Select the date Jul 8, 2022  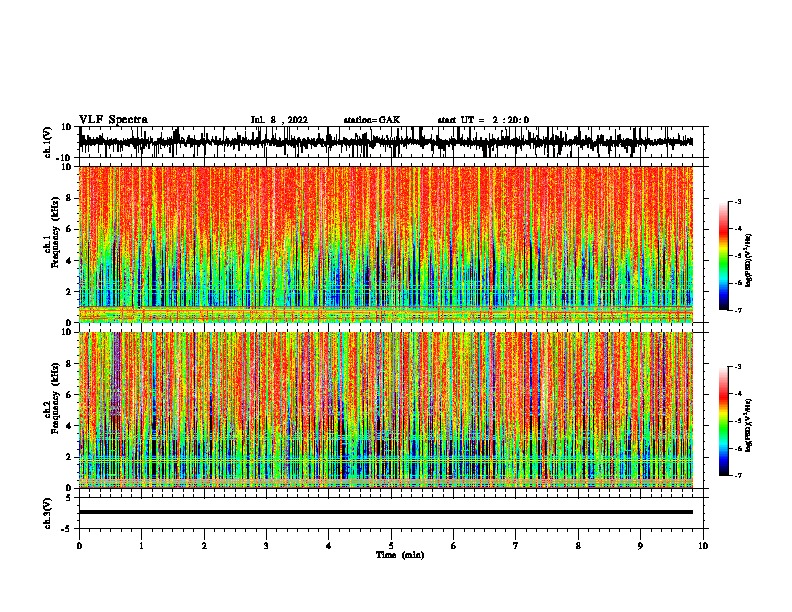click(279, 120)
